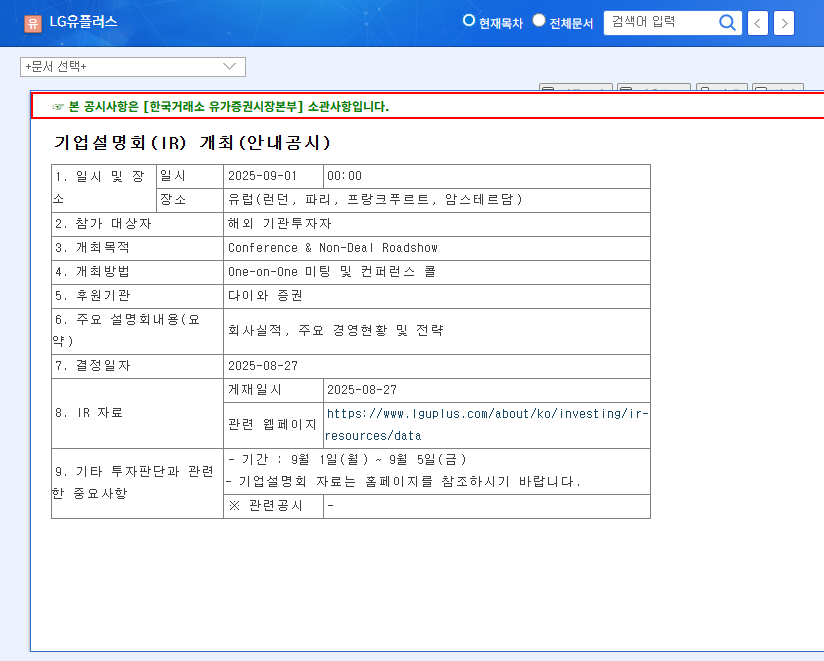Click the 7. 결정일자 label
Screen dimensions: 824x661
[x=138, y=366]
